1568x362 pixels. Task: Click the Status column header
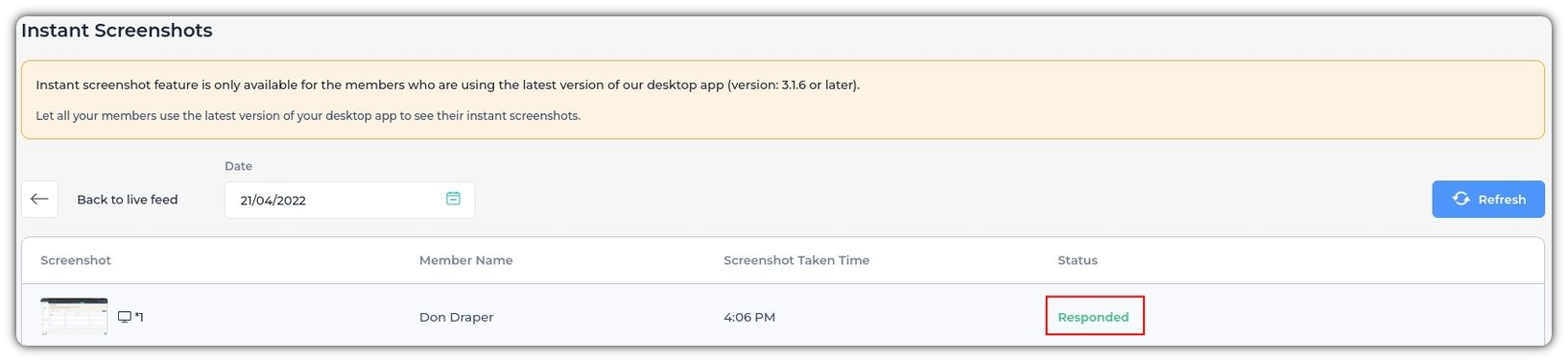click(x=1077, y=260)
